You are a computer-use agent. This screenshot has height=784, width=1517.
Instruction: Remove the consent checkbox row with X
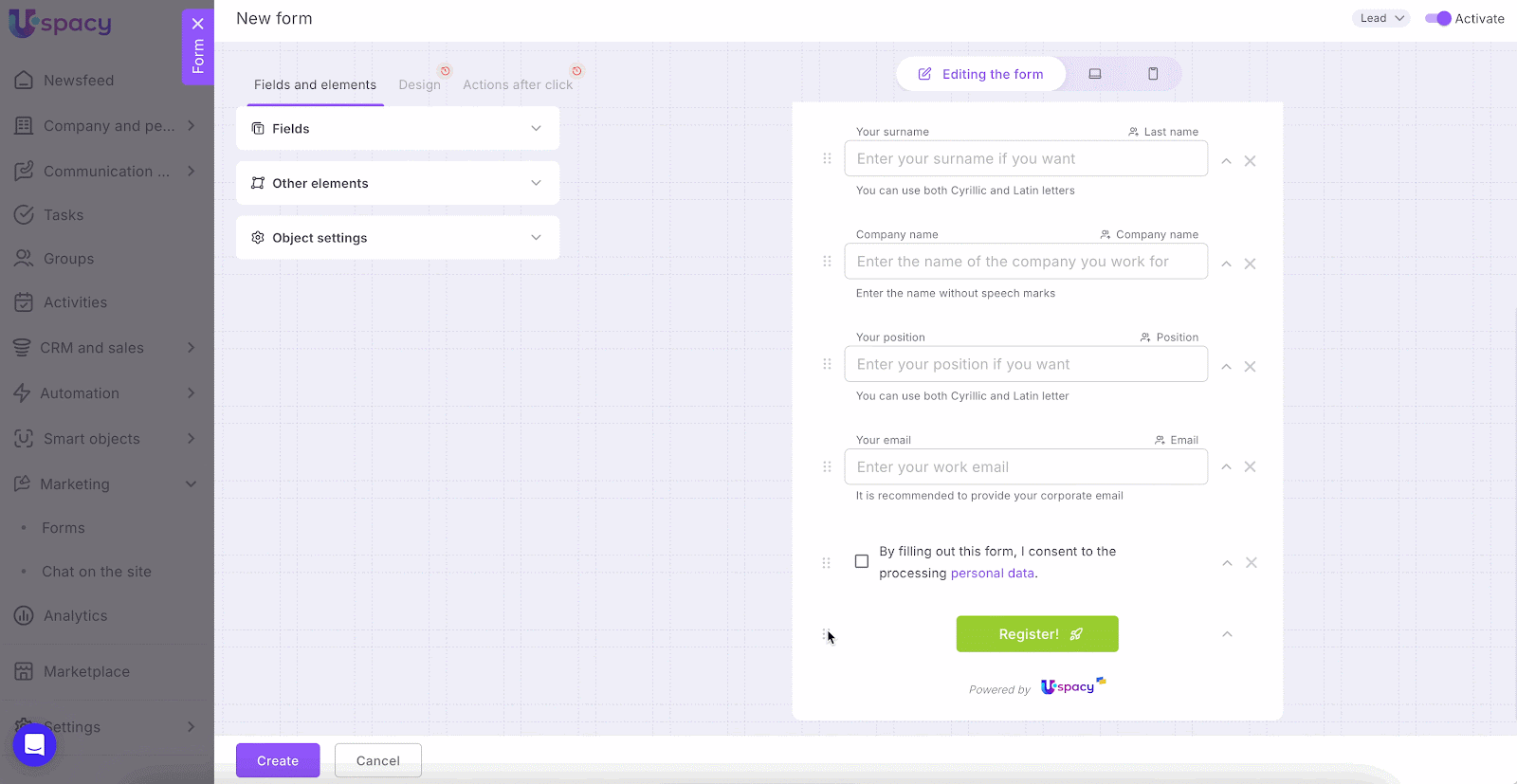tap(1252, 563)
